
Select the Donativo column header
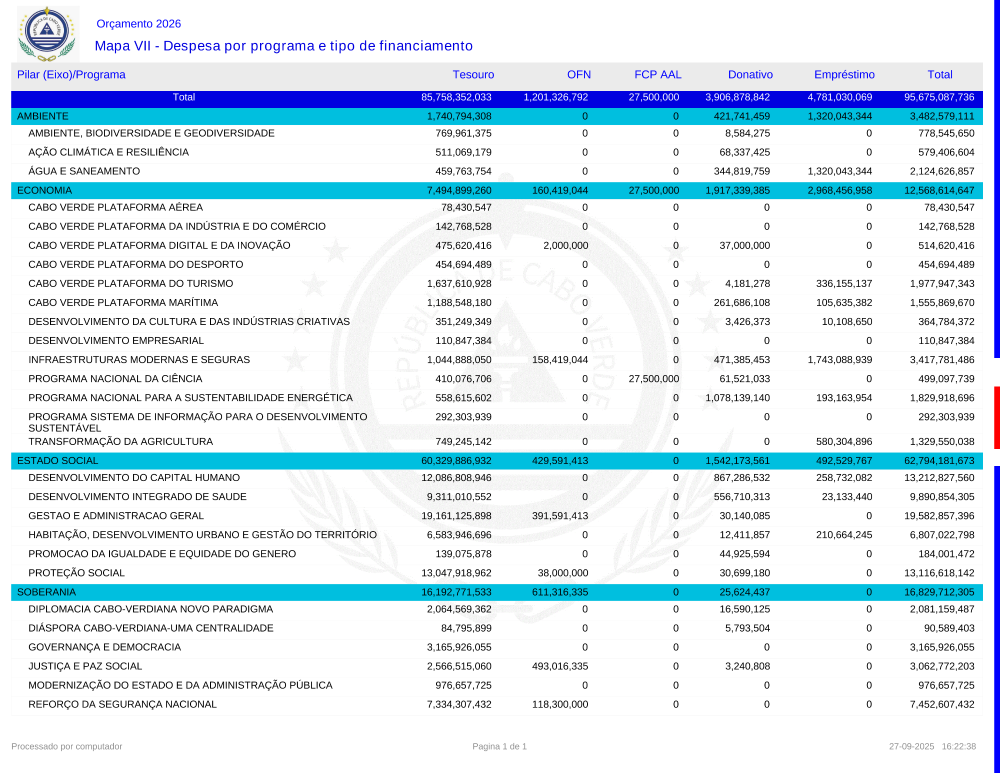pyautogui.click(x=750, y=75)
